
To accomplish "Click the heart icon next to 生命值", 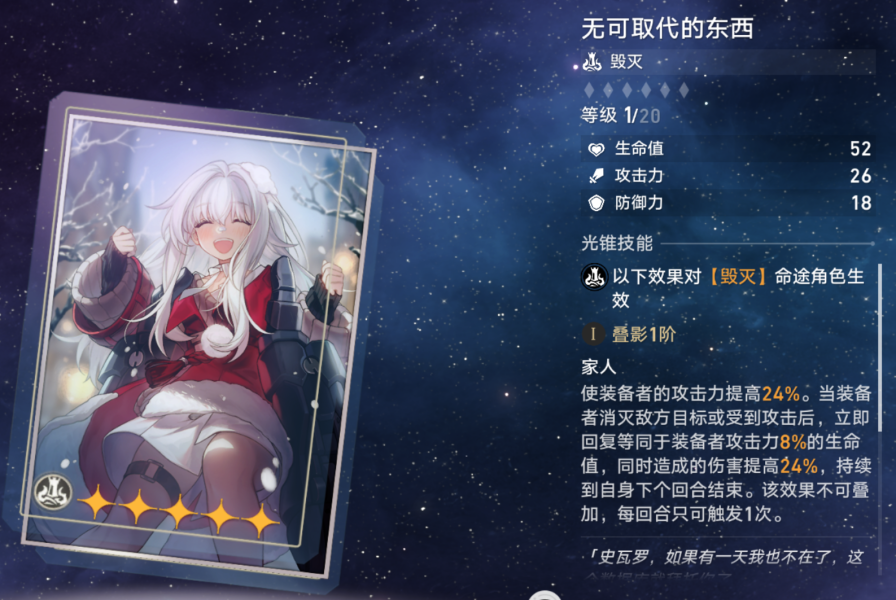I will coord(596,150).
